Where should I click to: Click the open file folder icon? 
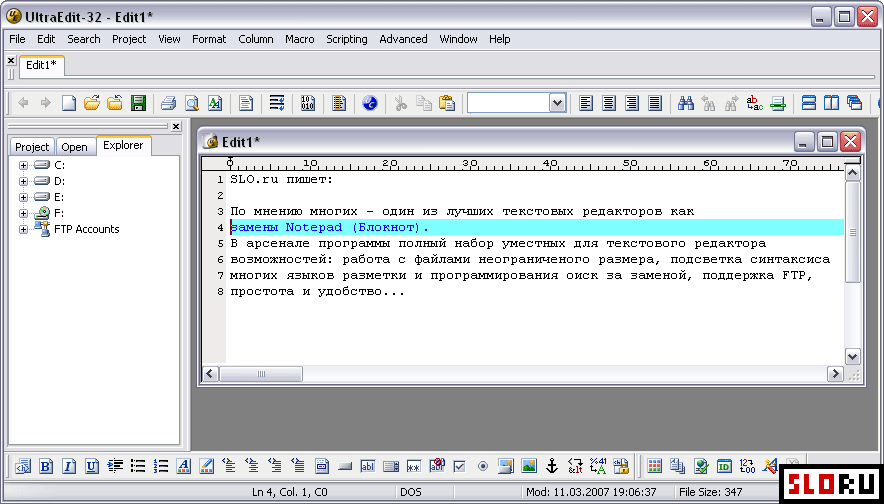[x=92, y=103]
